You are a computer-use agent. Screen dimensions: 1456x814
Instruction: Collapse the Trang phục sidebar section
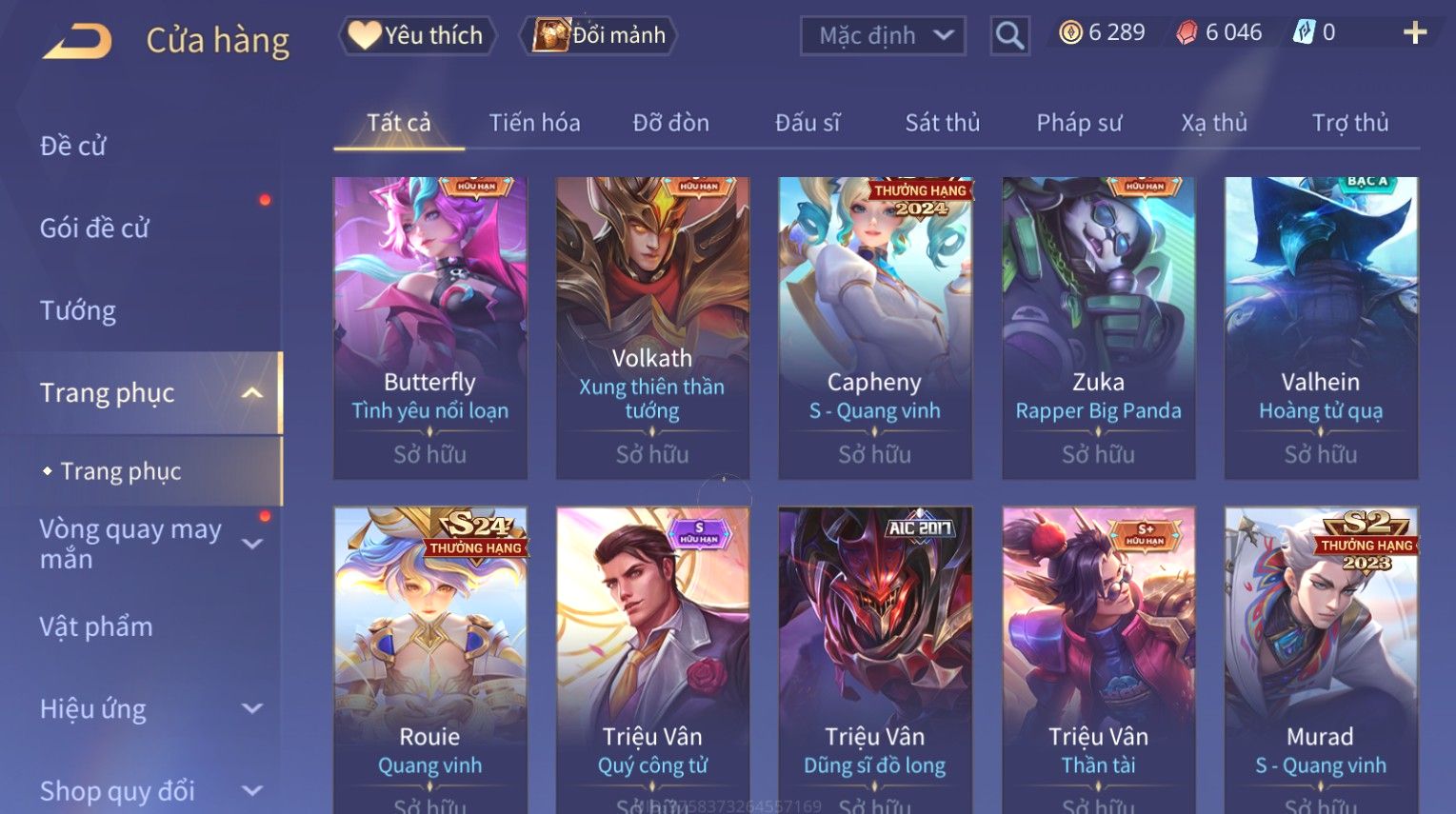coord(251,392)
